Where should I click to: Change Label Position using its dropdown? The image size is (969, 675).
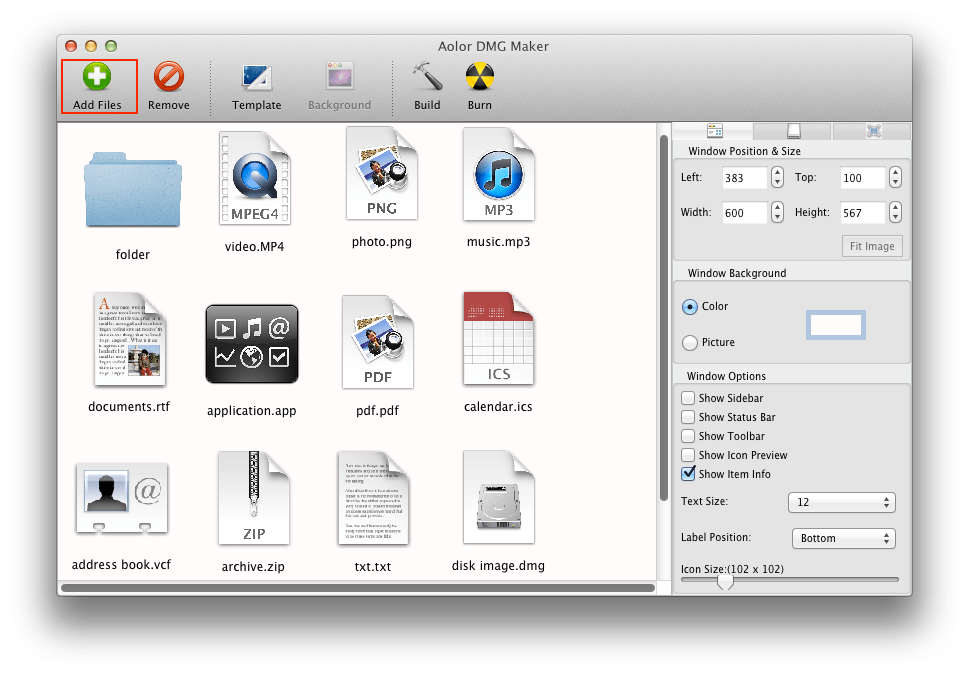coord(843,538)
